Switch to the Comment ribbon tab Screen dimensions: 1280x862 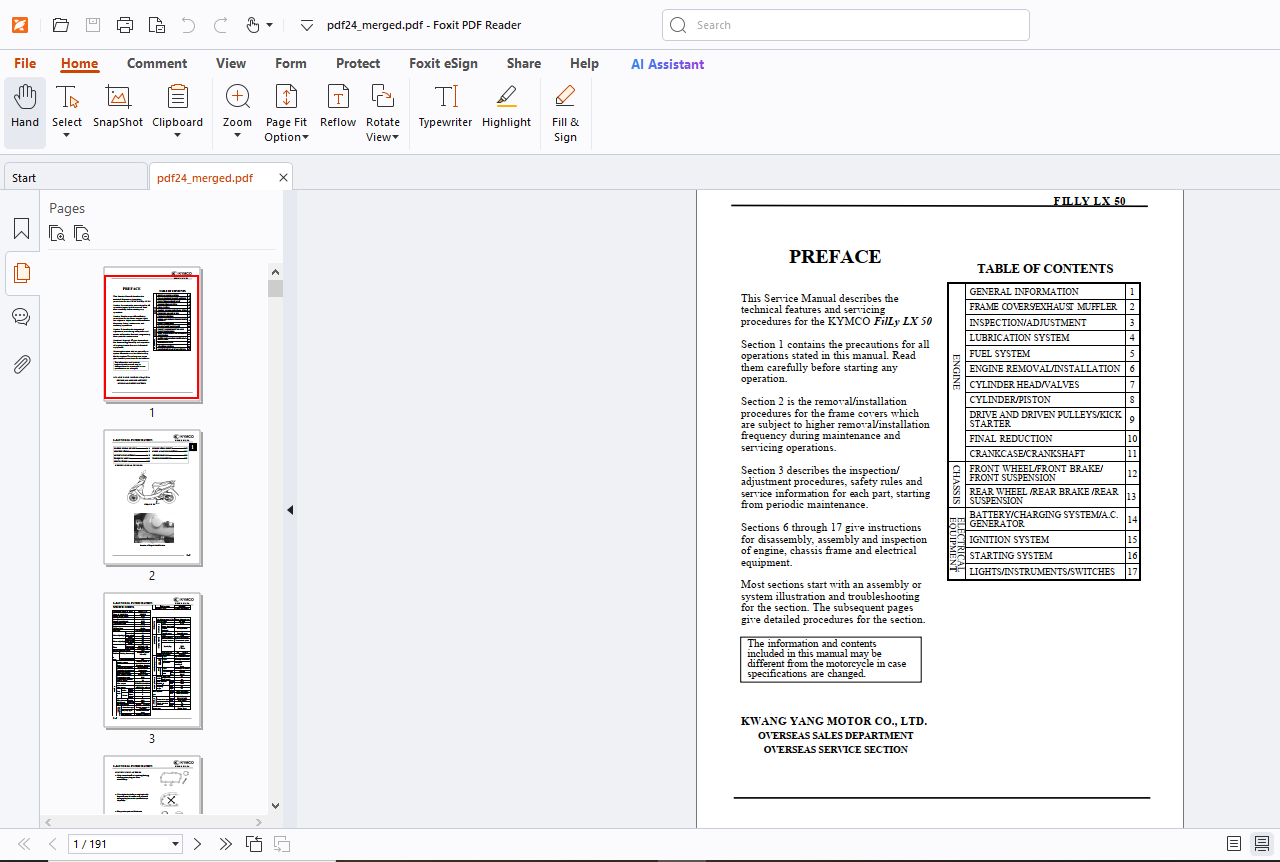157,63
